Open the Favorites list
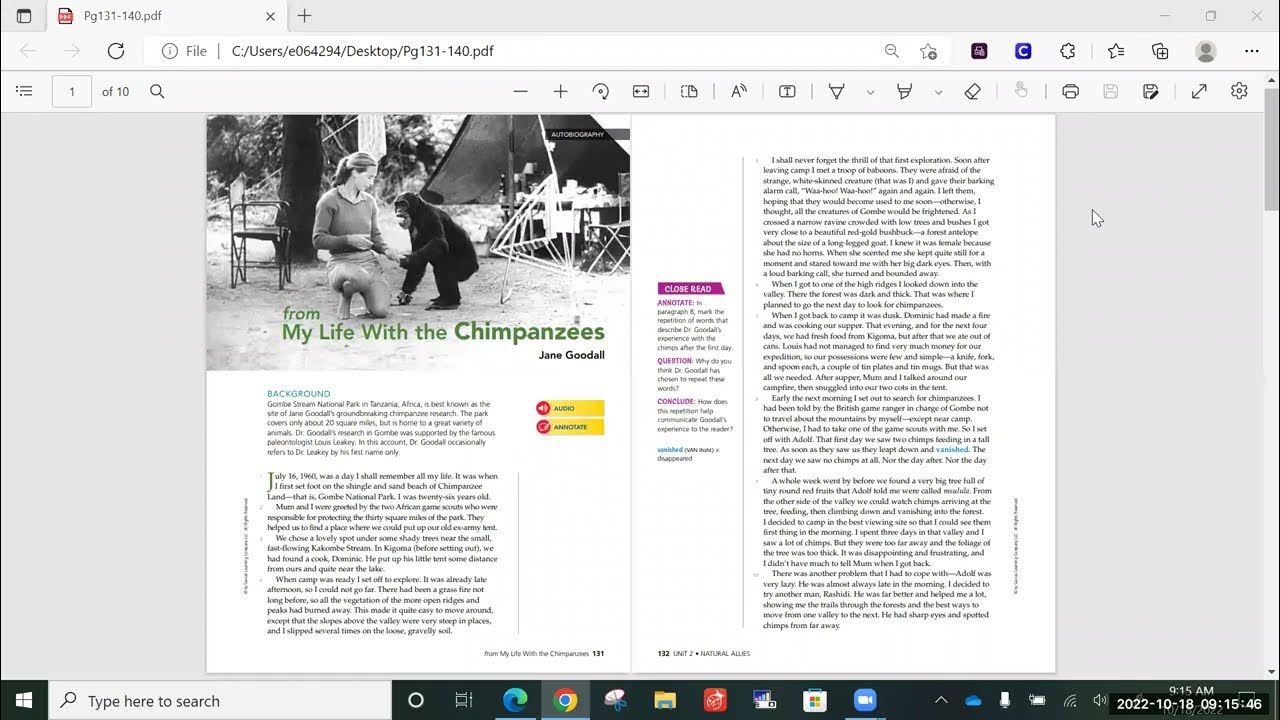This screenshot has width=1280, height=720. coord(1116,51)
